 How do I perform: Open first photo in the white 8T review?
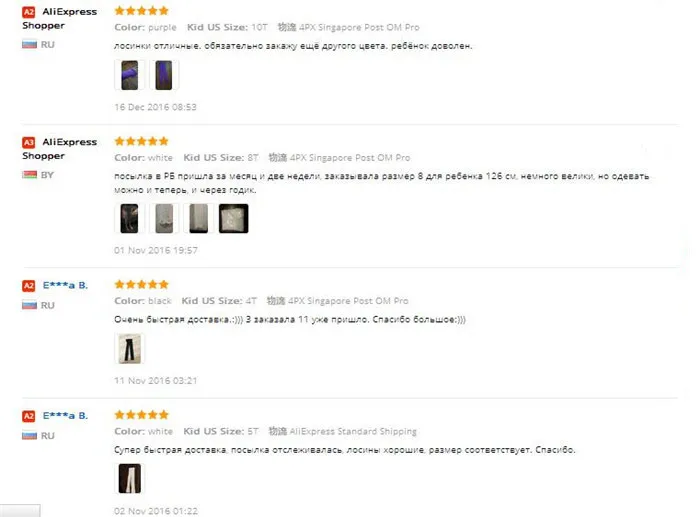(129, 218)
